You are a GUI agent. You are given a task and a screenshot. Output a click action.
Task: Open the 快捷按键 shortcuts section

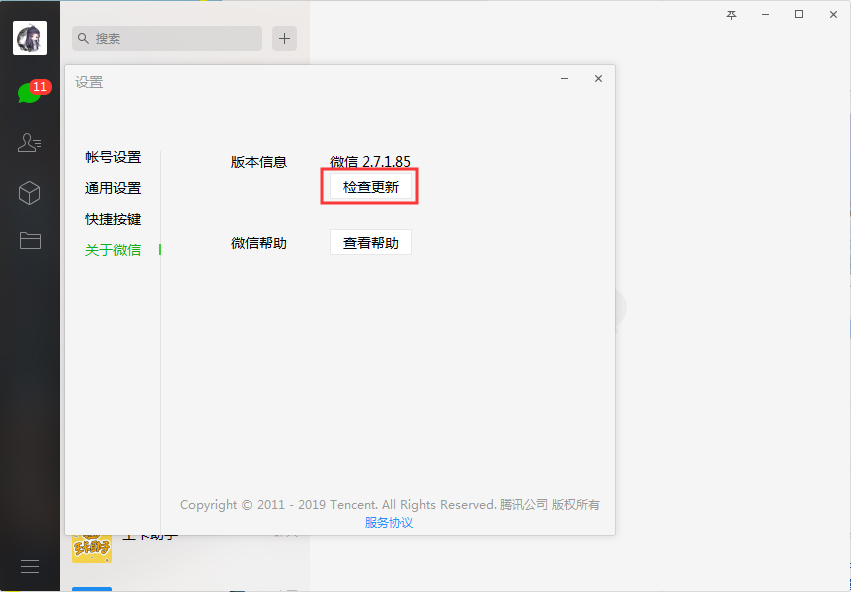pyautogui.click(x=113, y=219)
